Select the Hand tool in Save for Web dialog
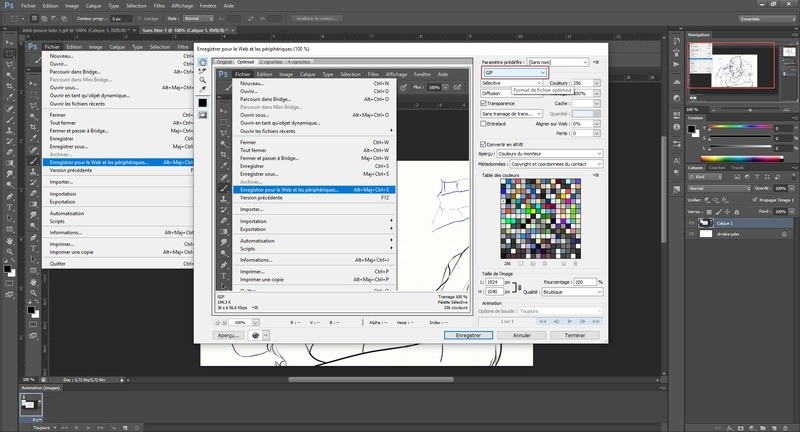800x432 pixels. 203,62
